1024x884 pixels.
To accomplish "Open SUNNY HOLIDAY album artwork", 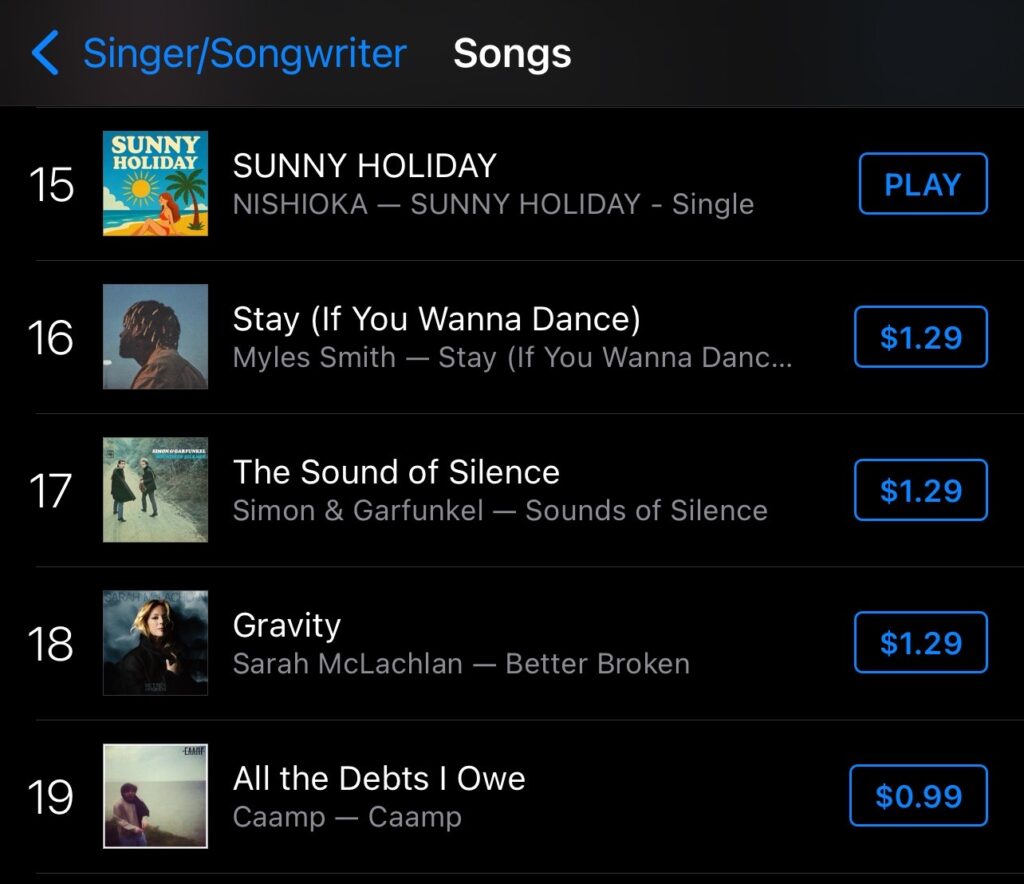I will (155, 184).
